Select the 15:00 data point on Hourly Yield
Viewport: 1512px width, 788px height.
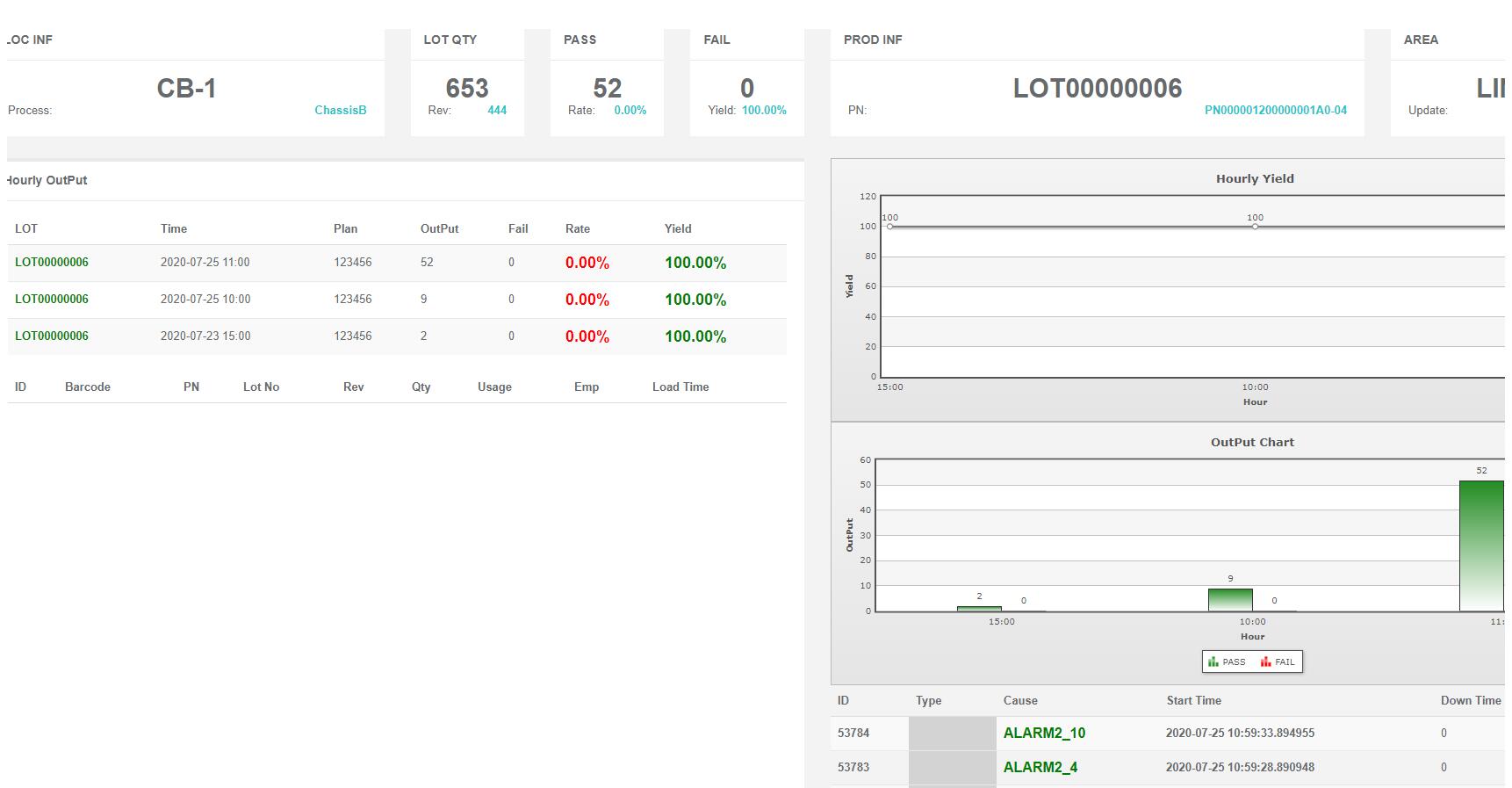pyautogui.click(x=890, y=227)
